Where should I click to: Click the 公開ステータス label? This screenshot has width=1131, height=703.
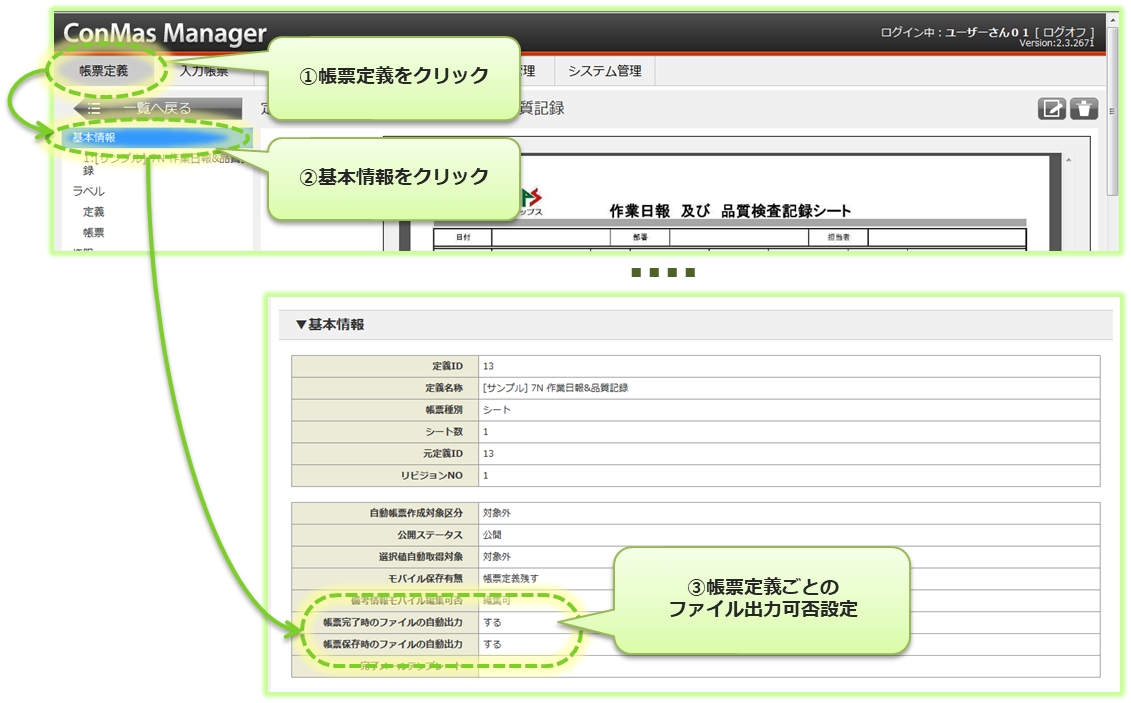[430, 535]
